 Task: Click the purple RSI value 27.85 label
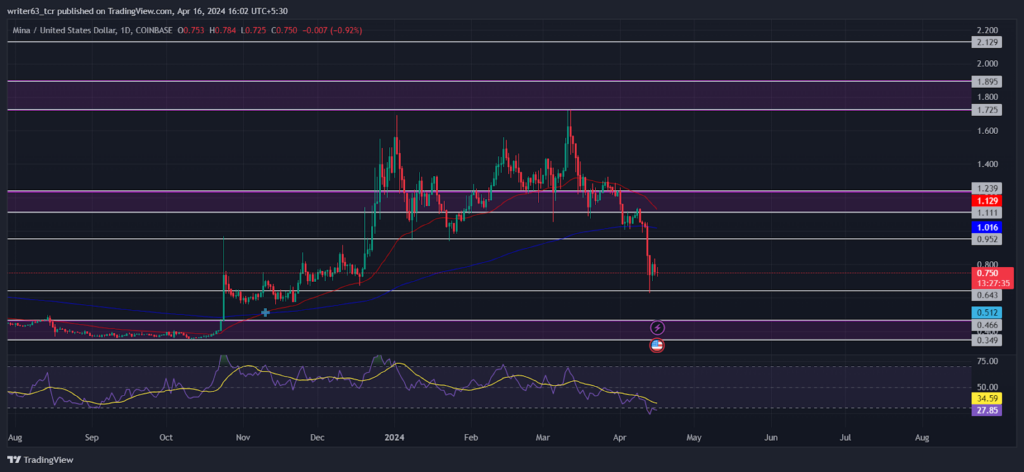[985, 410]
